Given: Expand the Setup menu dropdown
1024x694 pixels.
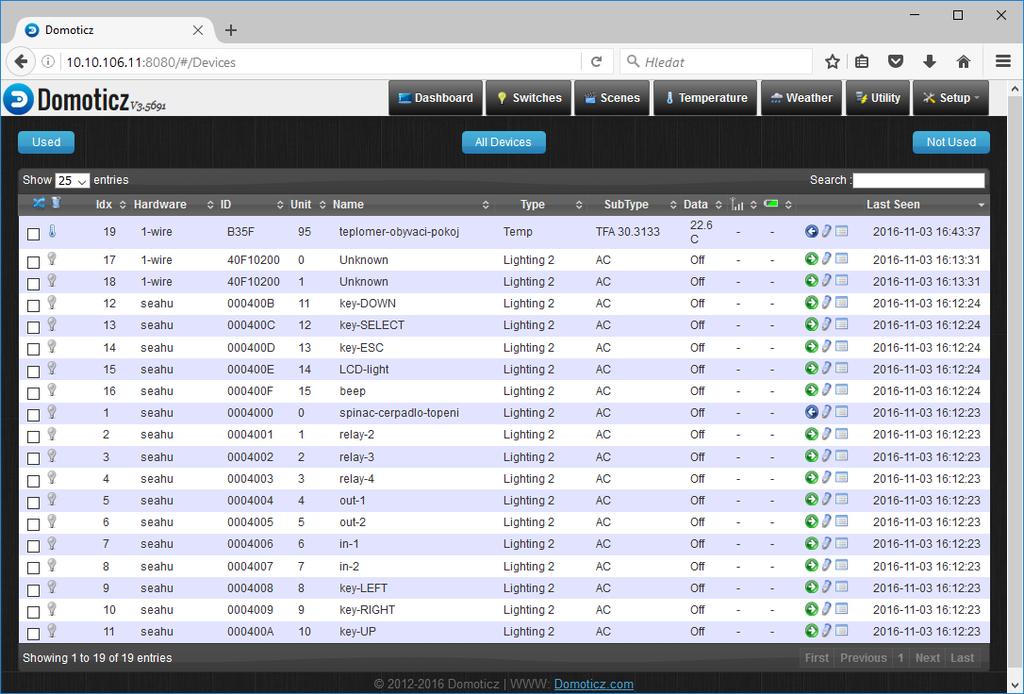Looking at the screenshot, I should pos(950,98).
